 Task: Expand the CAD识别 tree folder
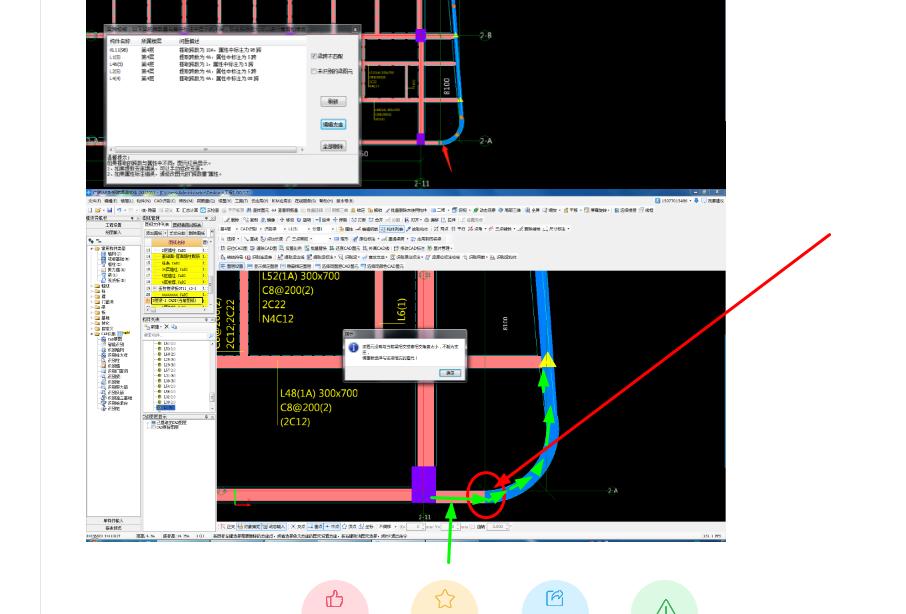click(x=91, y=334)
